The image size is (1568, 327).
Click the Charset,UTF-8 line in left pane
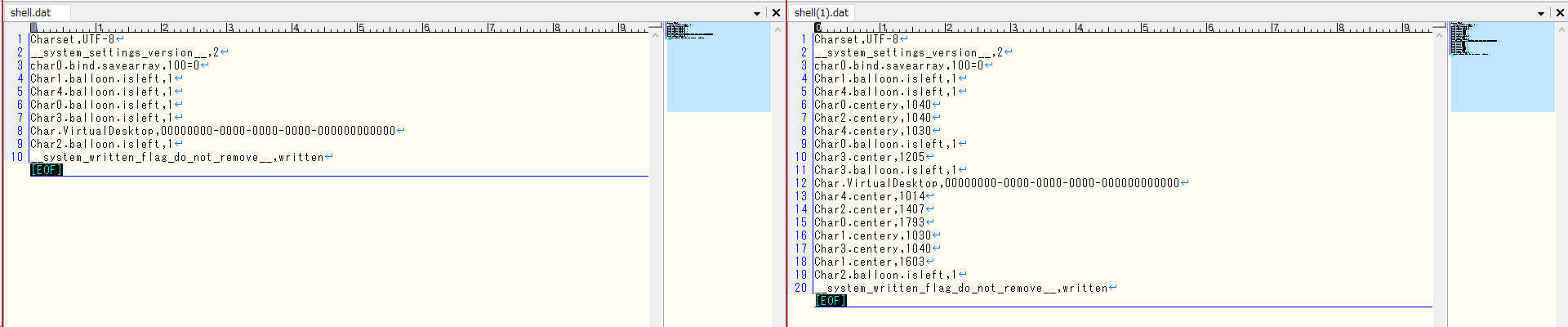coord(72,39)
